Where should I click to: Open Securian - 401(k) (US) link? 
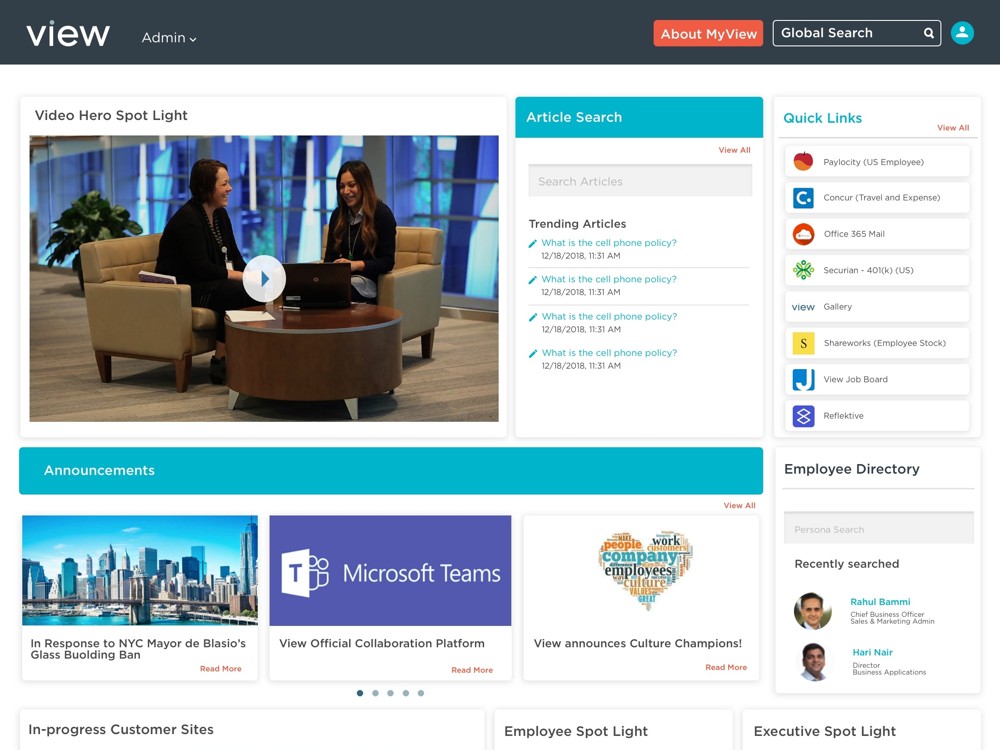(x=878, y=270)
